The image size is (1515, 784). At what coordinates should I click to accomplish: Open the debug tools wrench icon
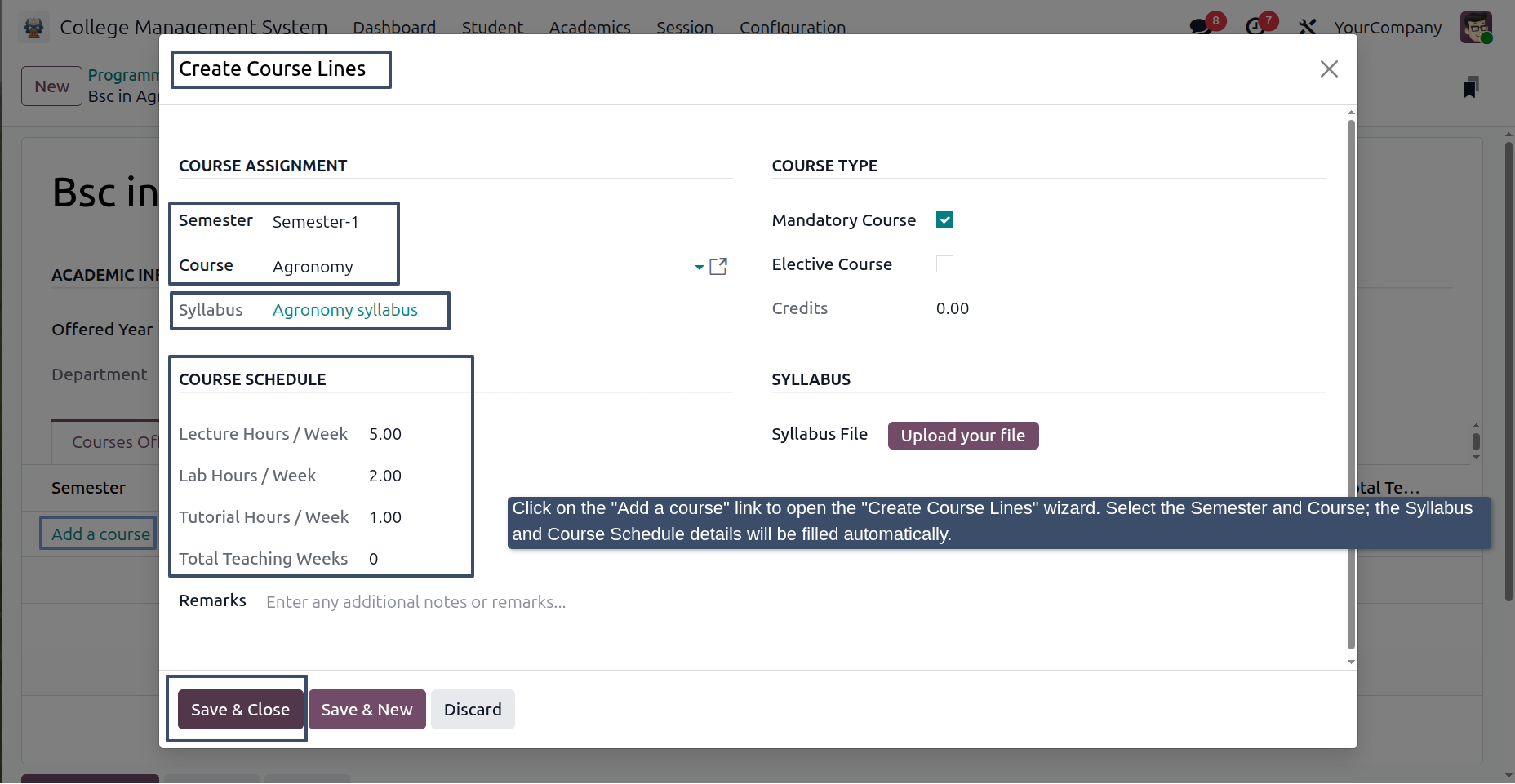[1308, 27]
